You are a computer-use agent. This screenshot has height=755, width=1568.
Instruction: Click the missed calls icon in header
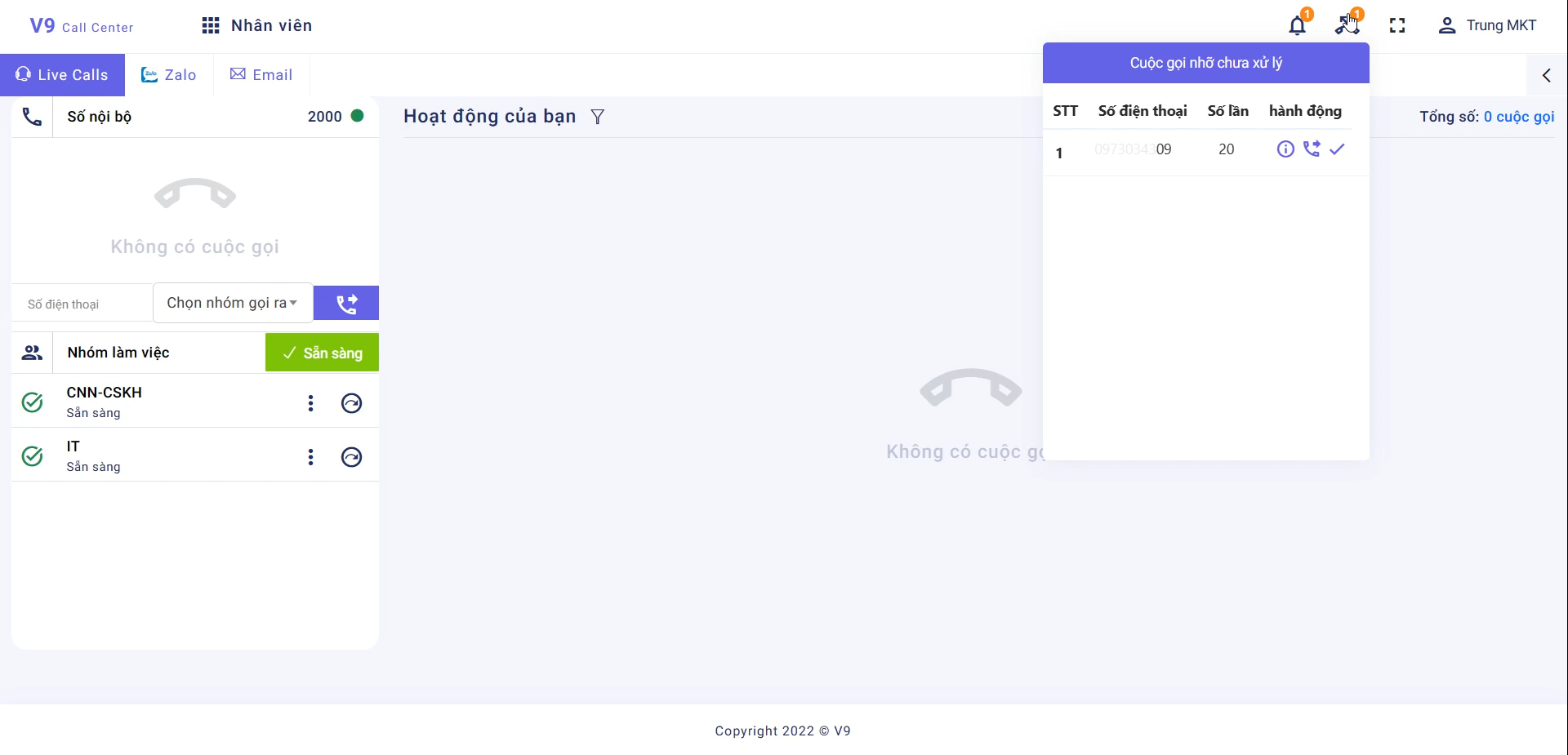coord(1346,25)
